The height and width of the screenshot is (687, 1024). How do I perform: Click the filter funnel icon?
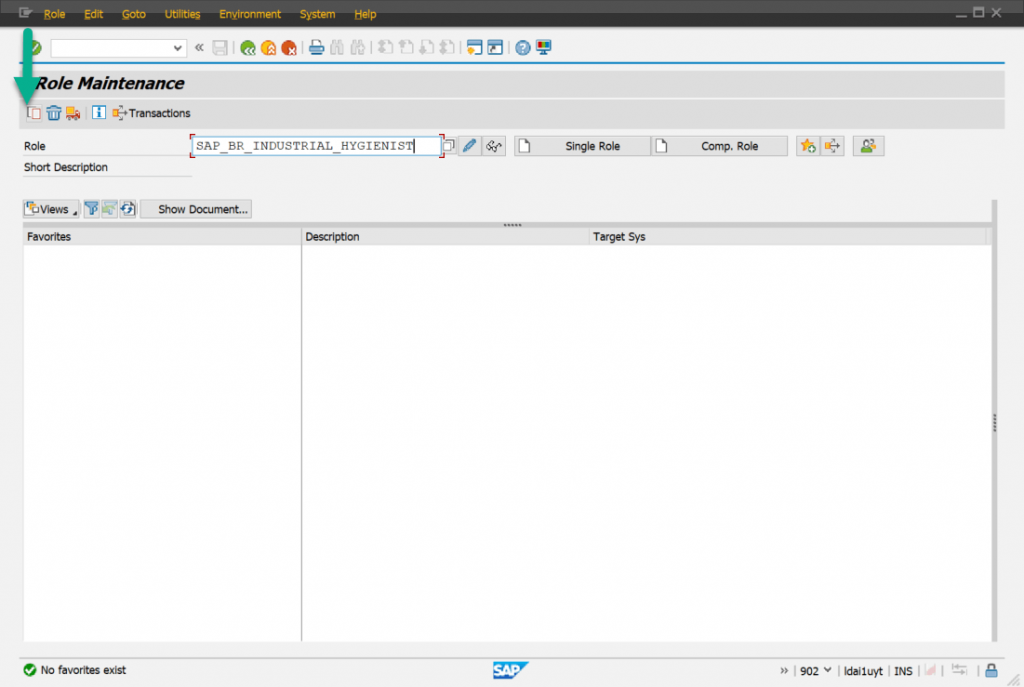click(x=91, y=209)
